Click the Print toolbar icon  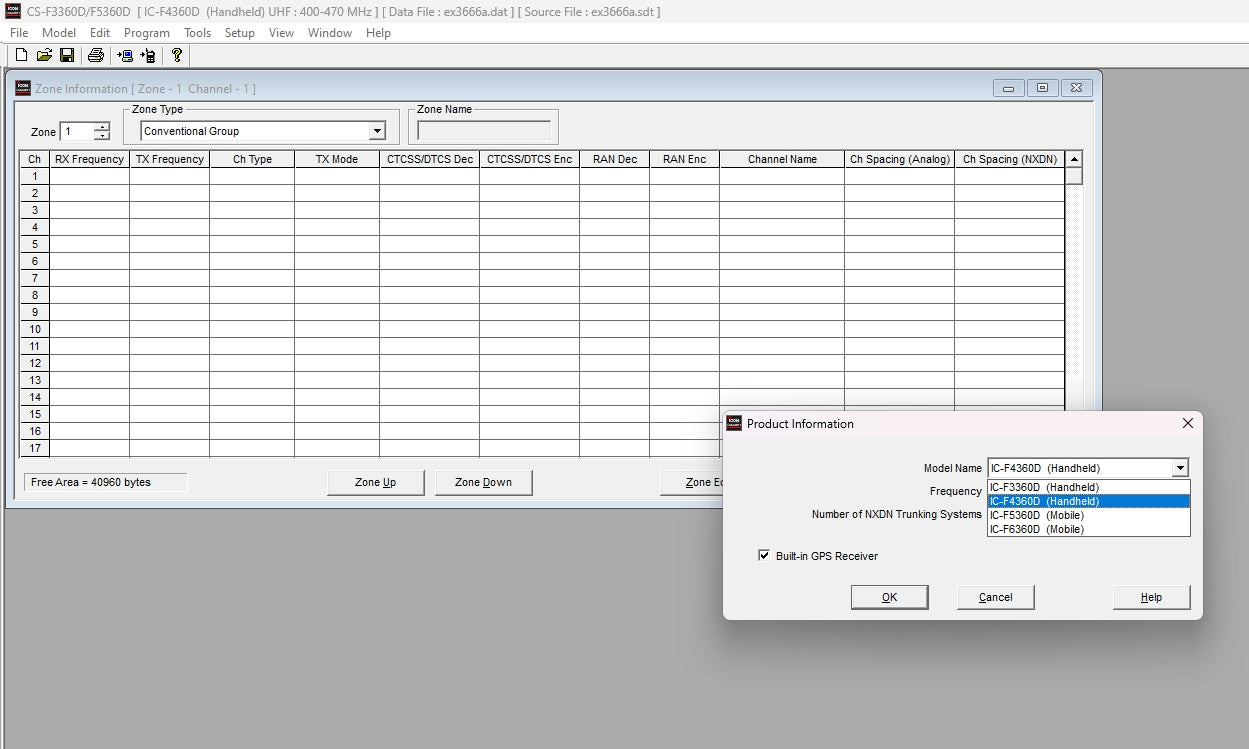[96, 55]
